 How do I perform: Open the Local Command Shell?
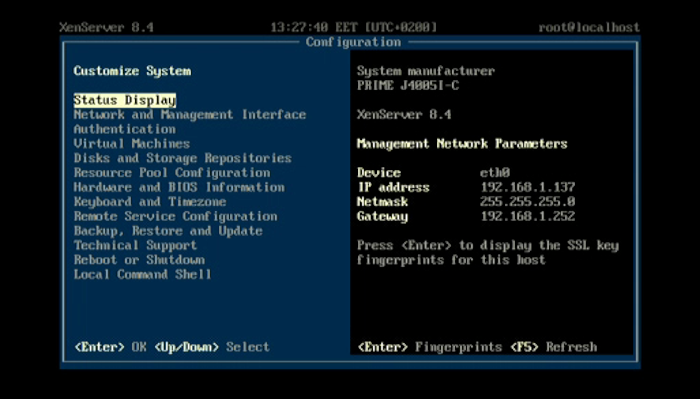point(142,274)
